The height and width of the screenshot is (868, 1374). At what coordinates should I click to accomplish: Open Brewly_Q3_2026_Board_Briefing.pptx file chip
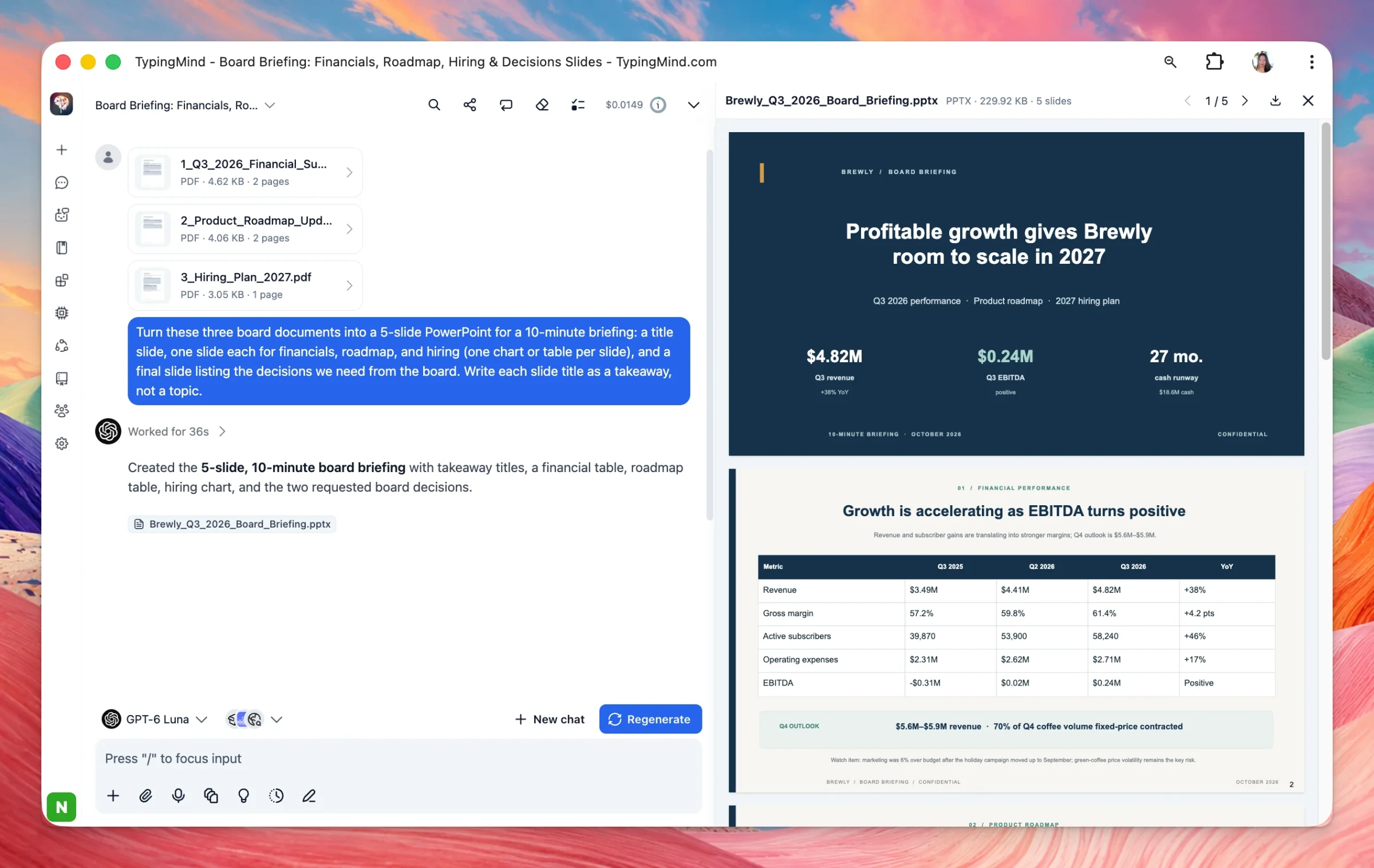[232, 524]
